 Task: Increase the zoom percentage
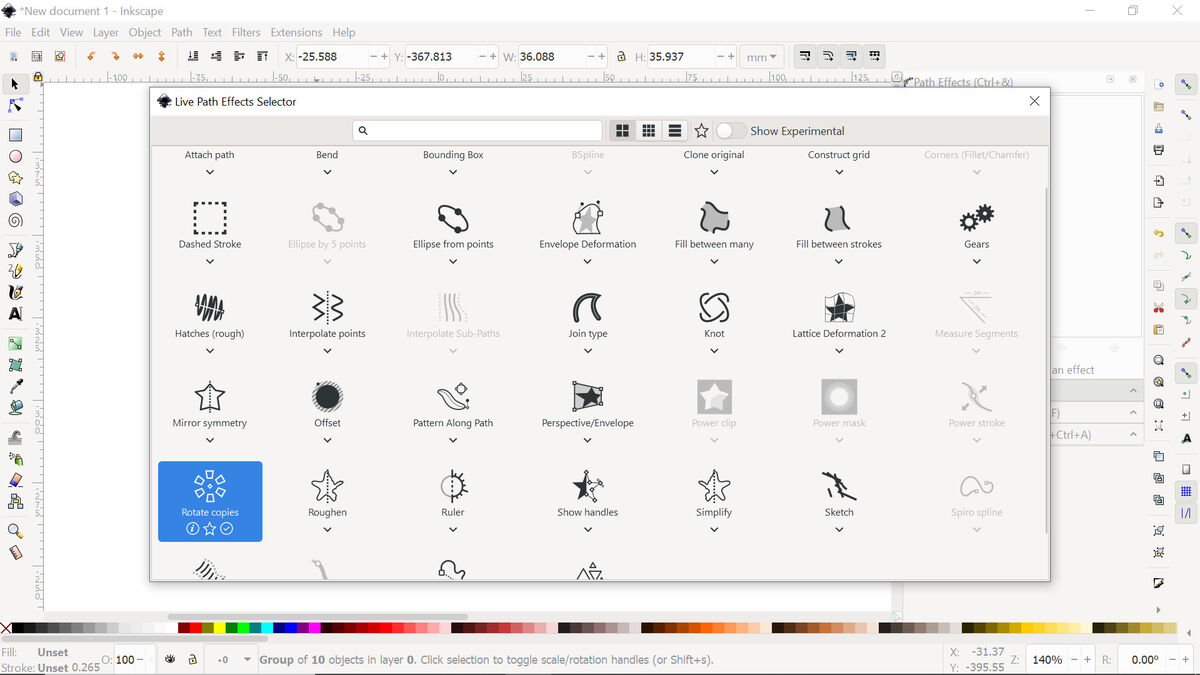click(x=1088, y=660)
